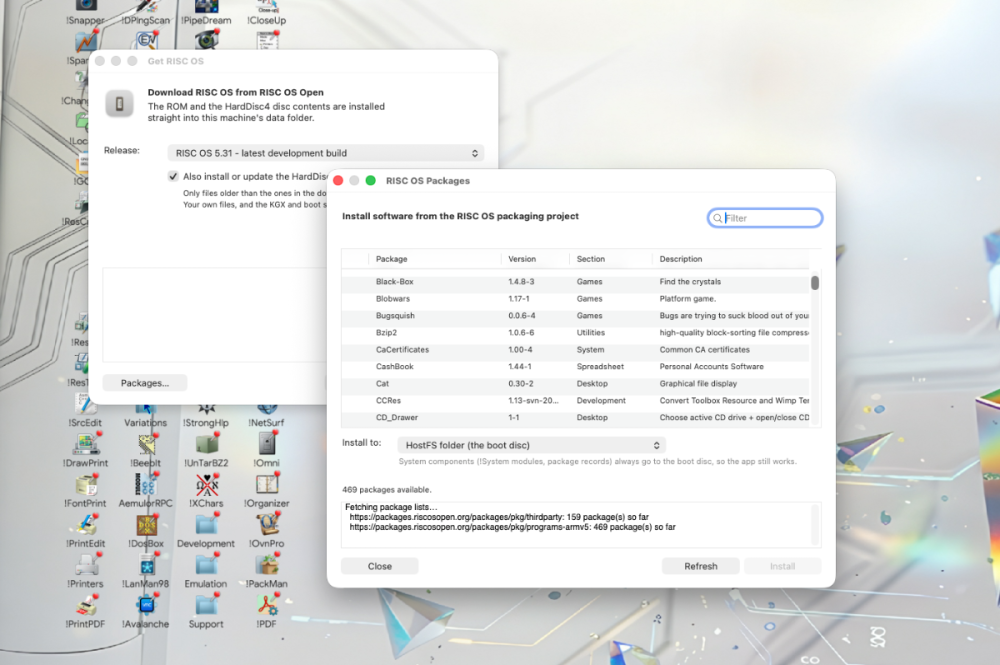The width and height of the screenshot is (1000, 665).
Task: Open the !PackMan icon
Action: pyautogui.click(x=267, y=565)
